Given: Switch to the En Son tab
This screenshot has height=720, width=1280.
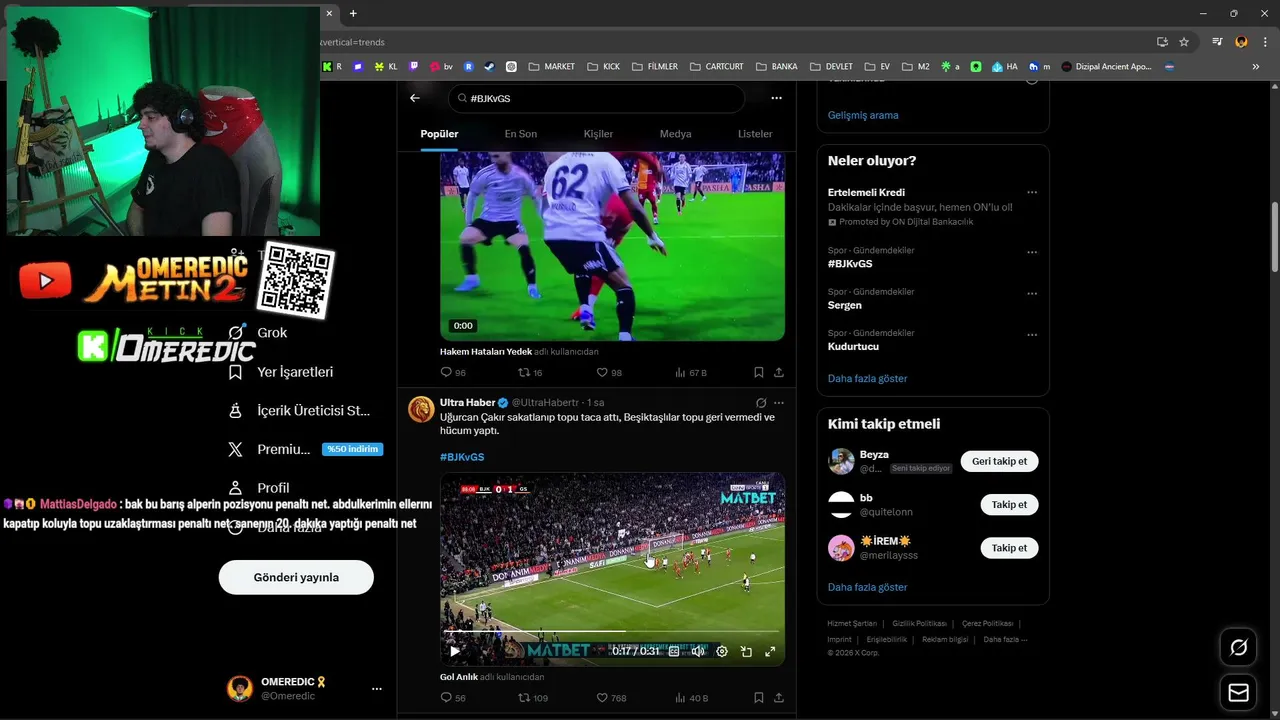Looking at the screenshot, I should point(520,134).
